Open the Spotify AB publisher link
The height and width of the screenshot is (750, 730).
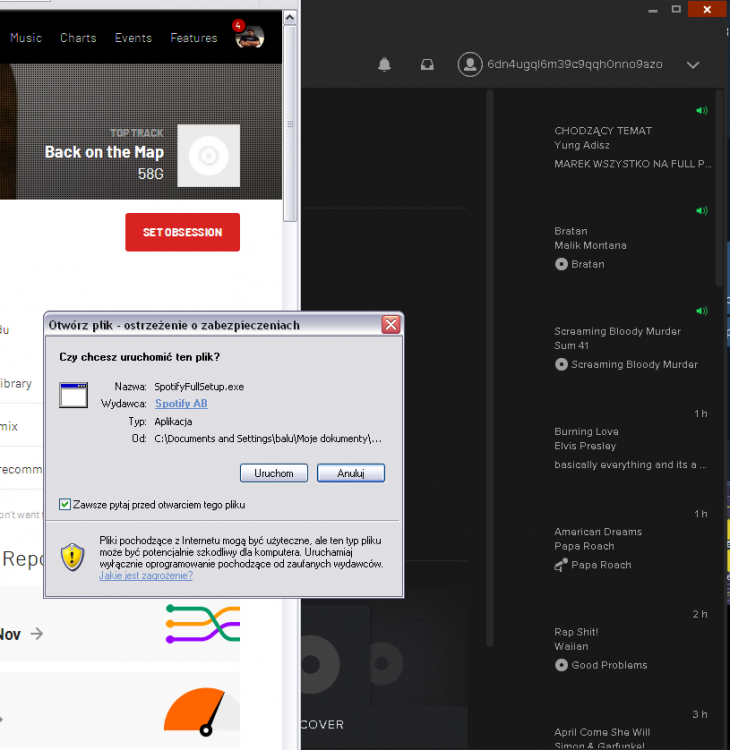pos(181,404)
